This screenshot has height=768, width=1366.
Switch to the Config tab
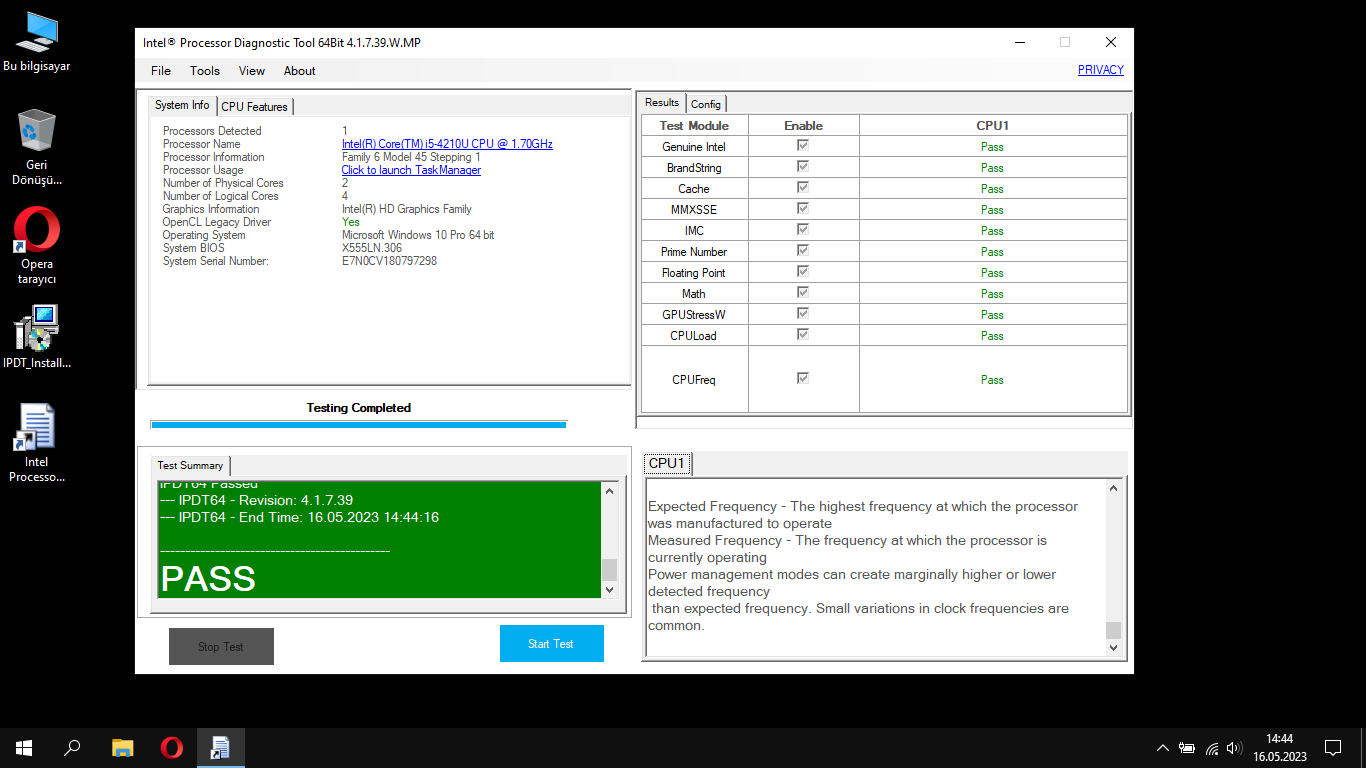(x=706, y=104)
